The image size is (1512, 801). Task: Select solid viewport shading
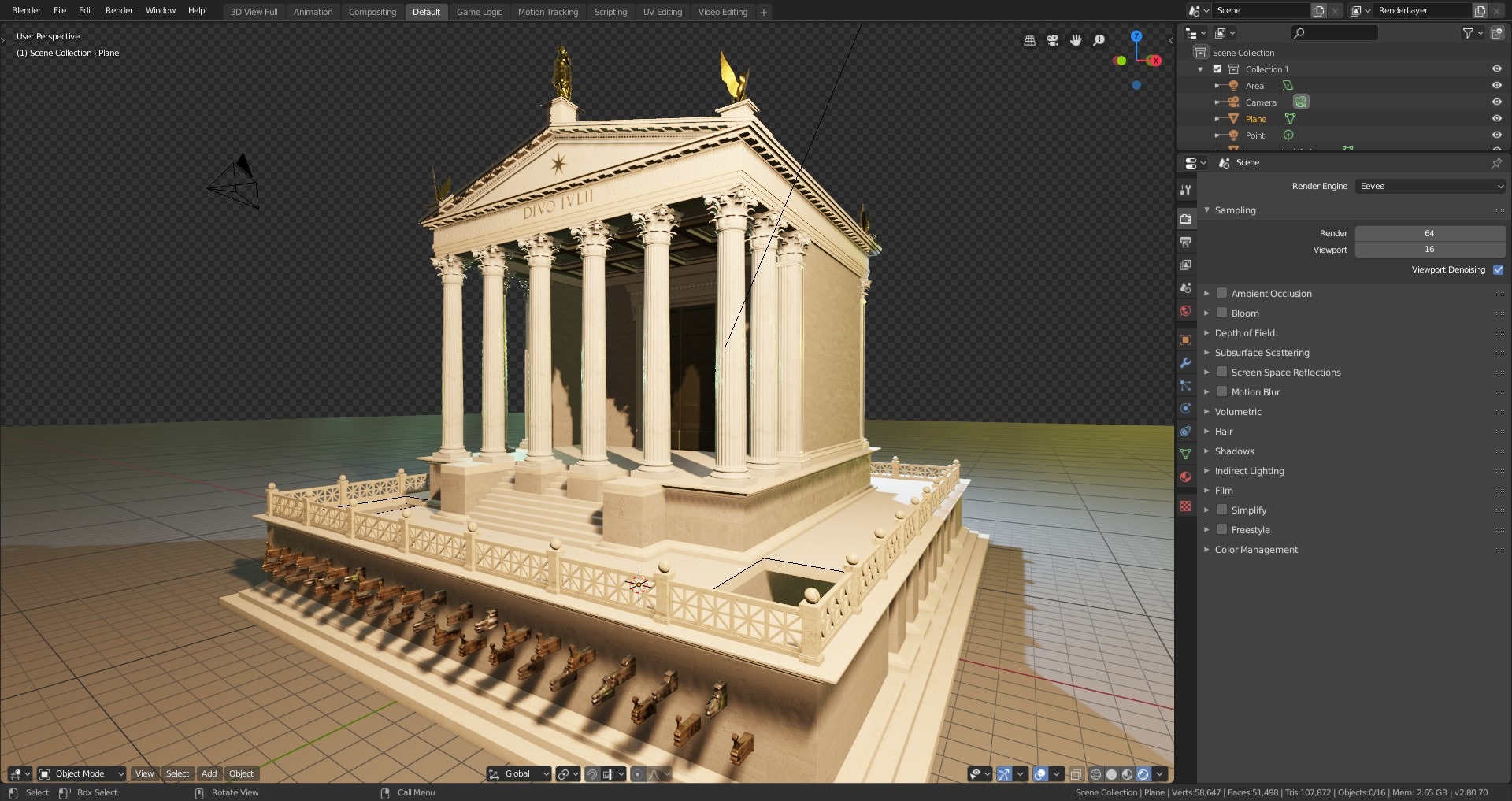pyautogui.click(x=1111, y=774)
